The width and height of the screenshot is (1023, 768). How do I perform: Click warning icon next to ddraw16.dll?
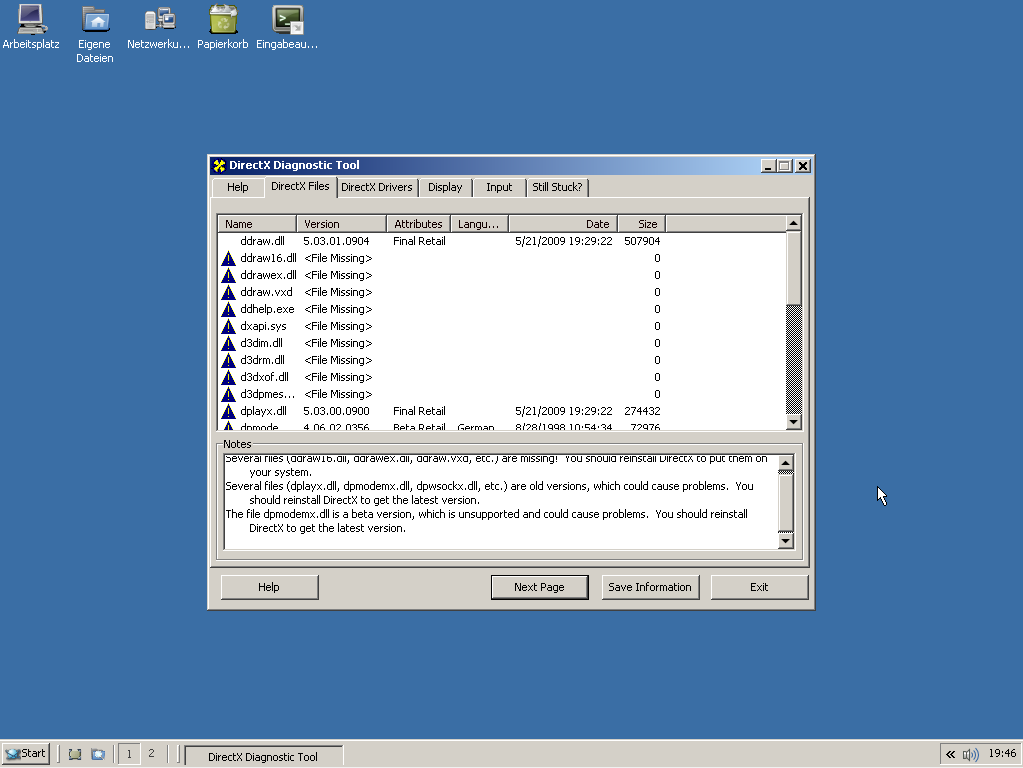[x=228, y=259]
